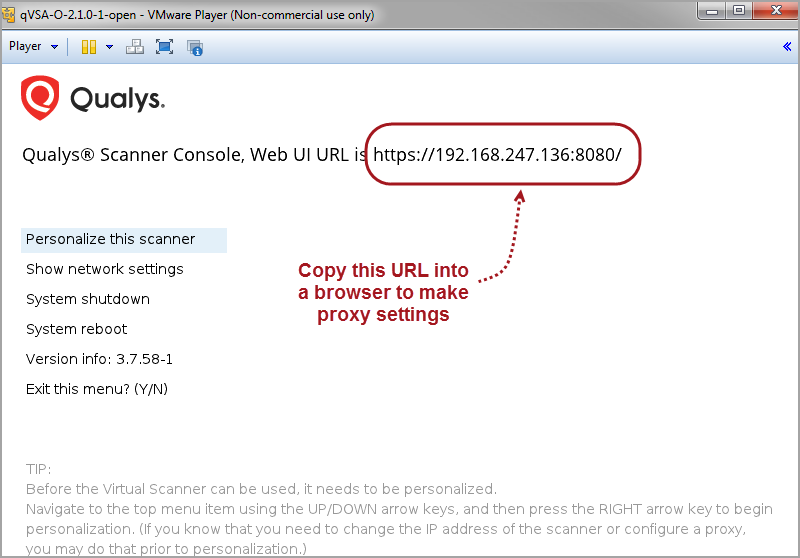Select Exit this menu? (Y/N)
800x558 pixels.
coord(97,389)
